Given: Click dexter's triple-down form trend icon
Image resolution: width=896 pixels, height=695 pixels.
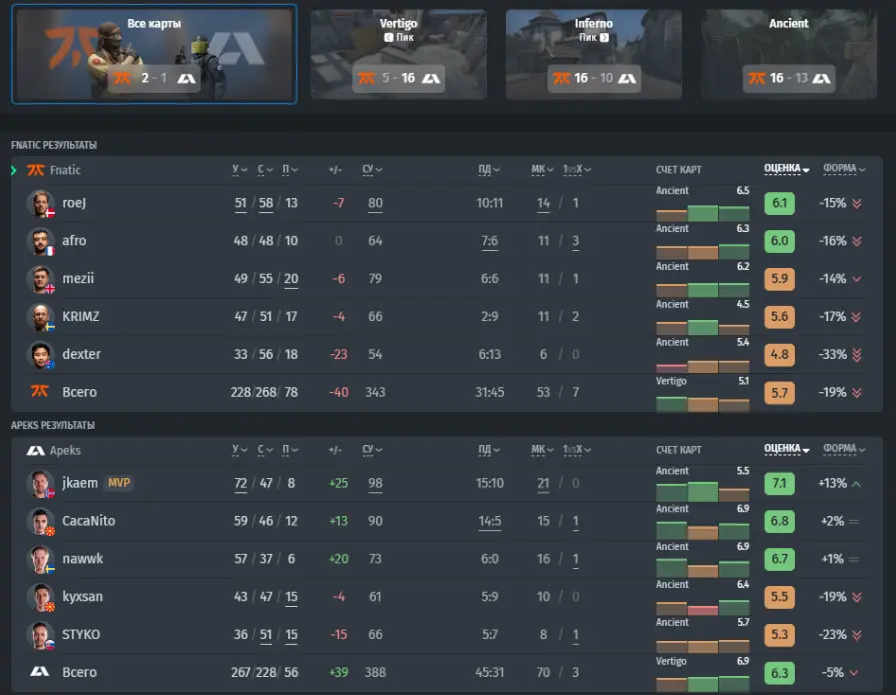Looking at the screenshot, I should tap(857, 355).
